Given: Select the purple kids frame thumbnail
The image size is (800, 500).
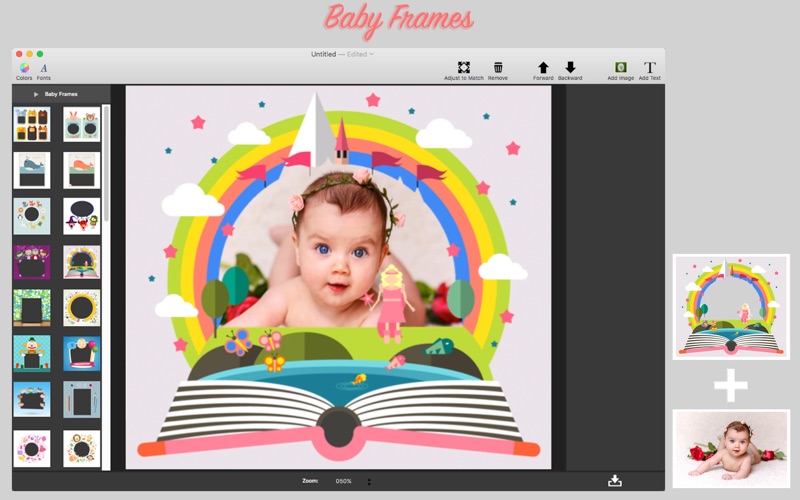Looking at the screenshot, I should [32, 262].
